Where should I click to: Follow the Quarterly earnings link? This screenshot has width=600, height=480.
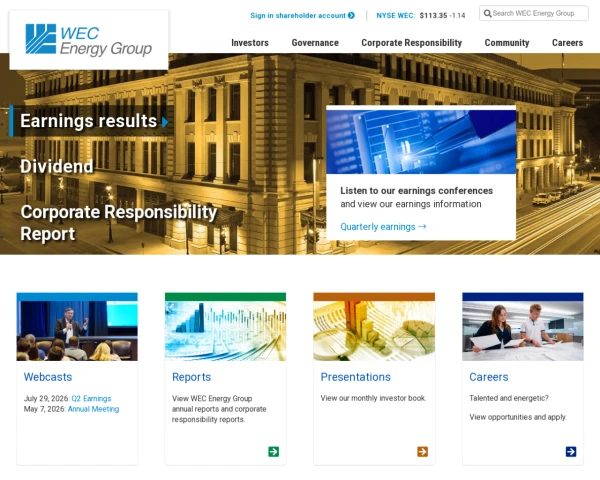(383, 227)
